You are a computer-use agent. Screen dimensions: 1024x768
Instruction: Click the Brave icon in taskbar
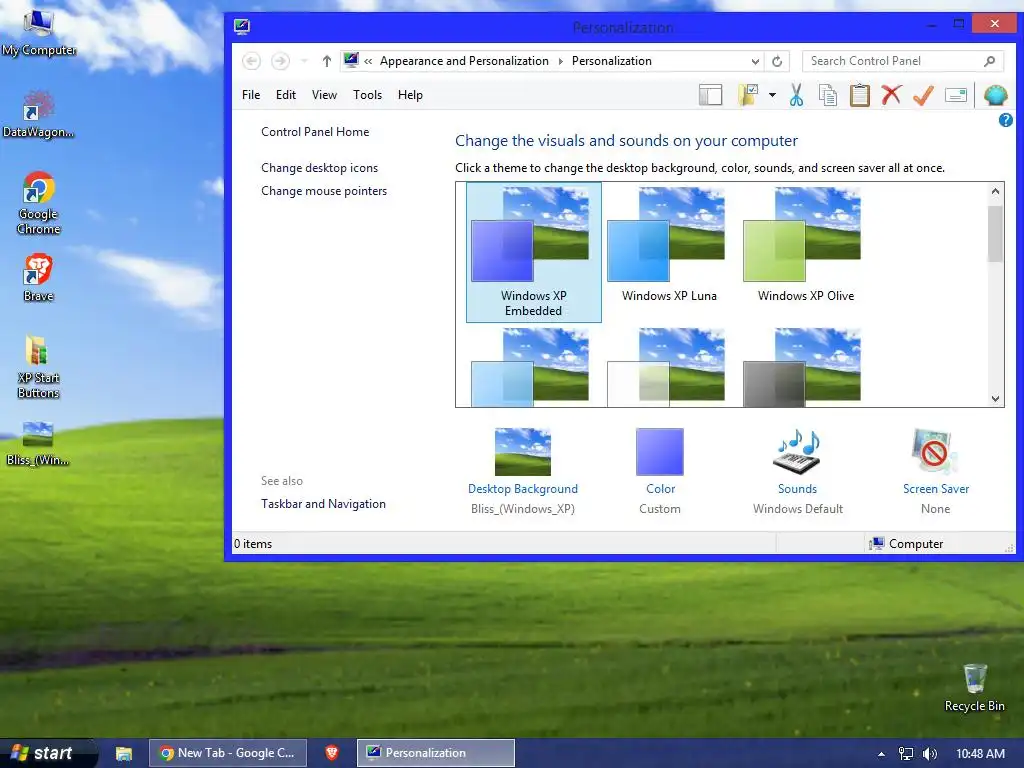pos(332,753)
